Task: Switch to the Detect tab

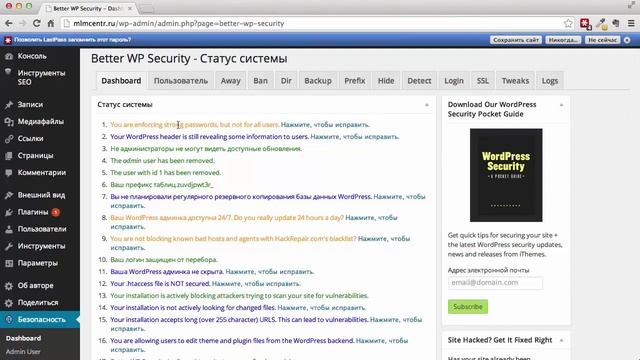Action: tap(419, 81)
